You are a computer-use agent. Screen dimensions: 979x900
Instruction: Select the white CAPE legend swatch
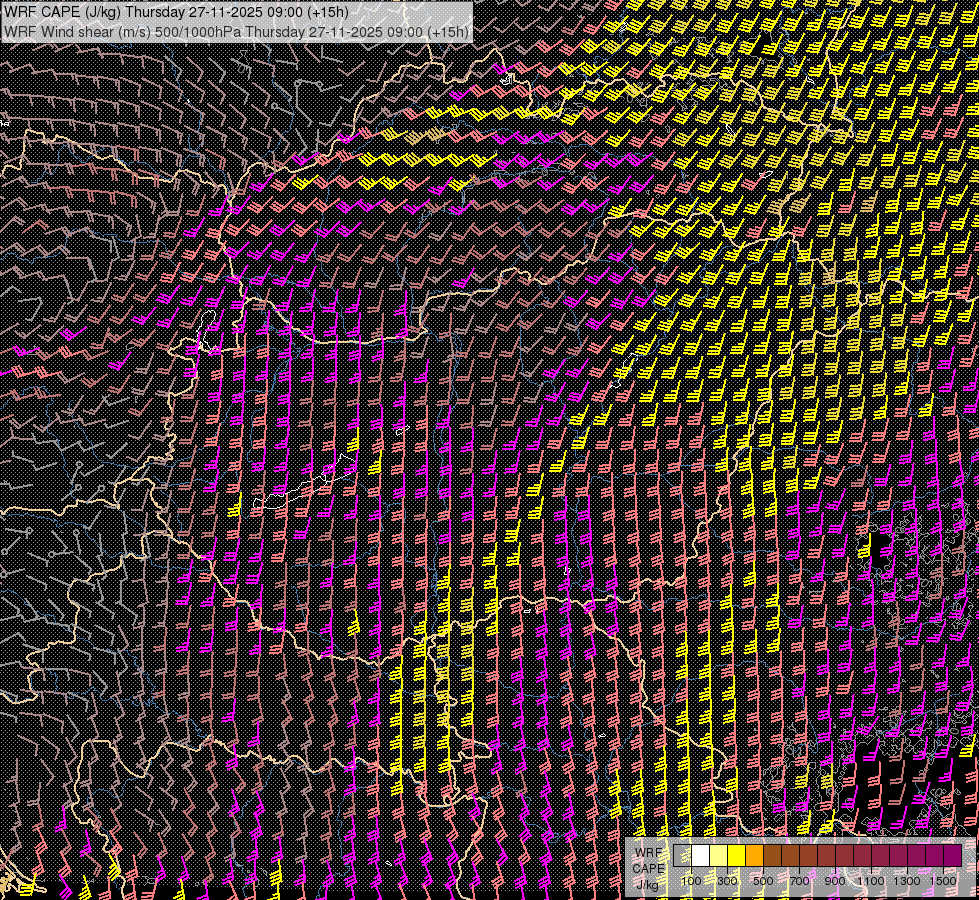[701, 855]
